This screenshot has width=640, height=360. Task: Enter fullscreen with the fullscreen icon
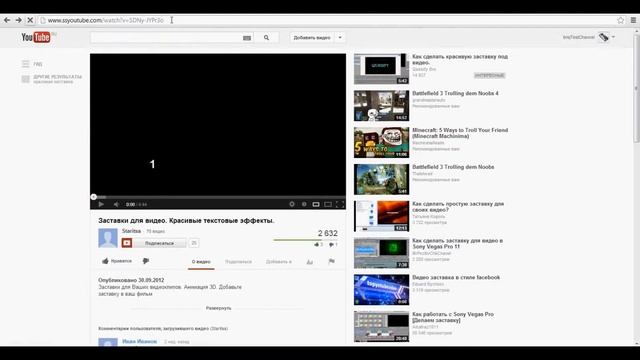(x=340, y=204)
